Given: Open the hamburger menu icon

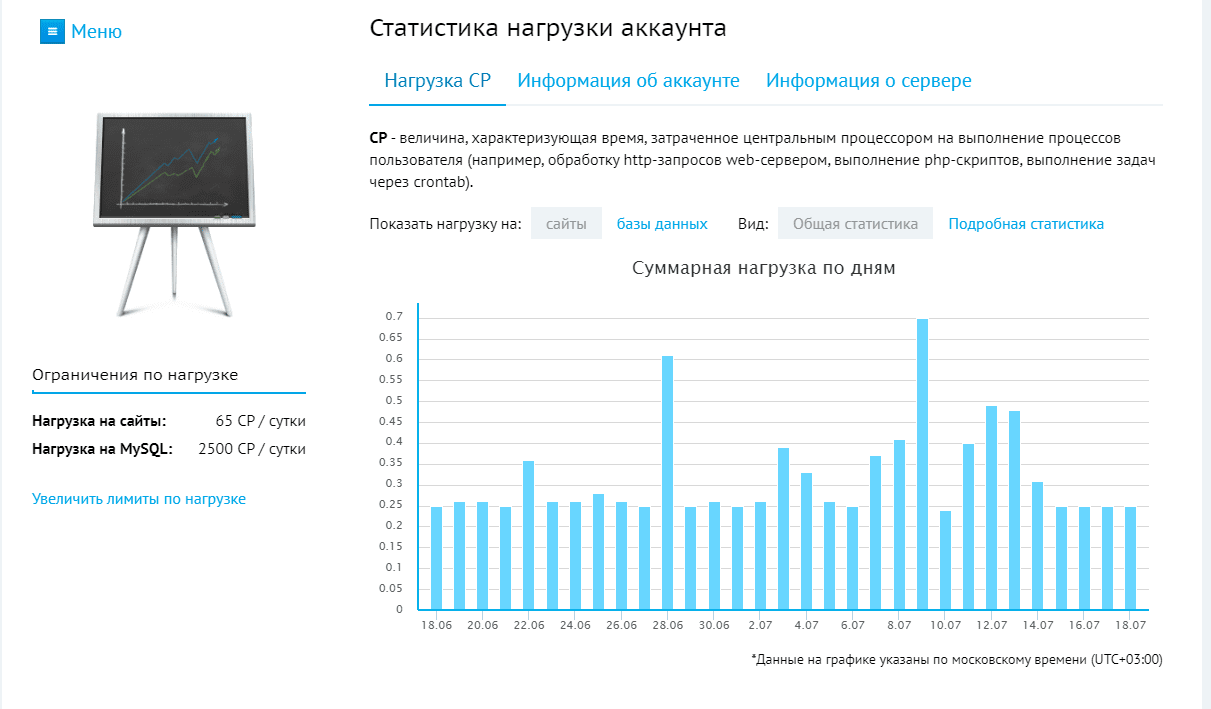Looking at the screenshot, I should click(x=52, y=31).
